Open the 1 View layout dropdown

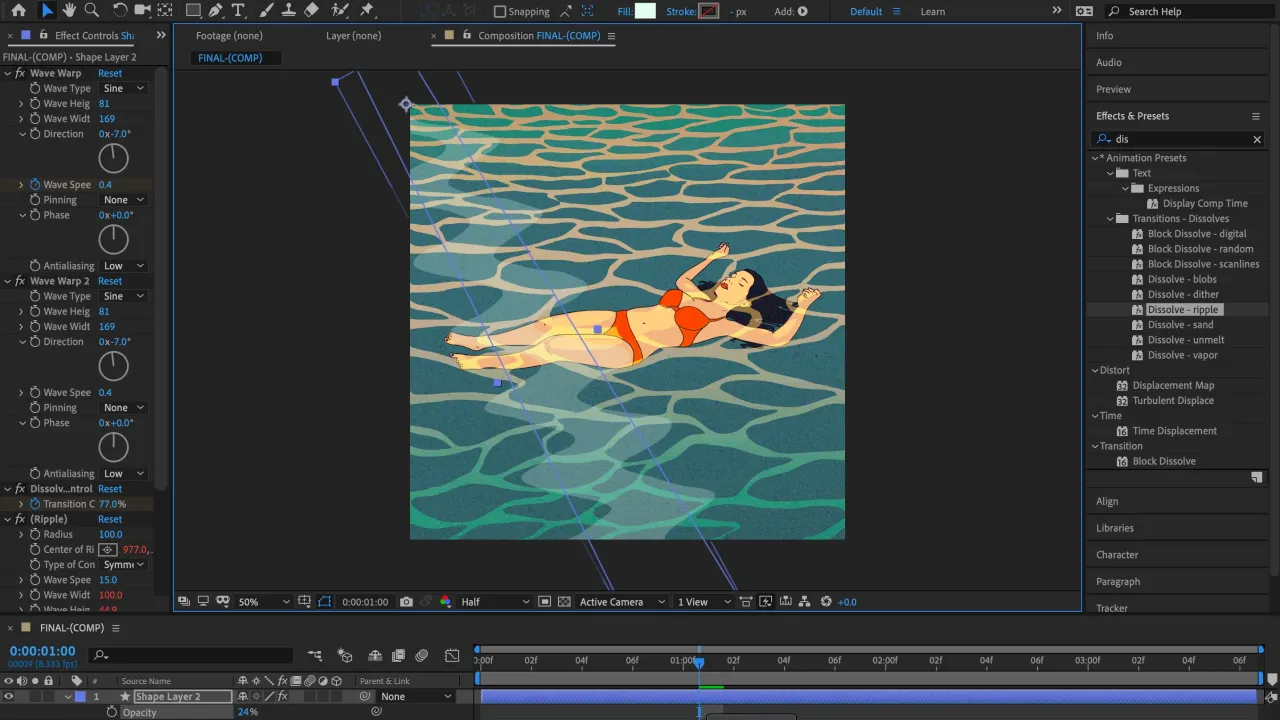(x=705, y=602)
